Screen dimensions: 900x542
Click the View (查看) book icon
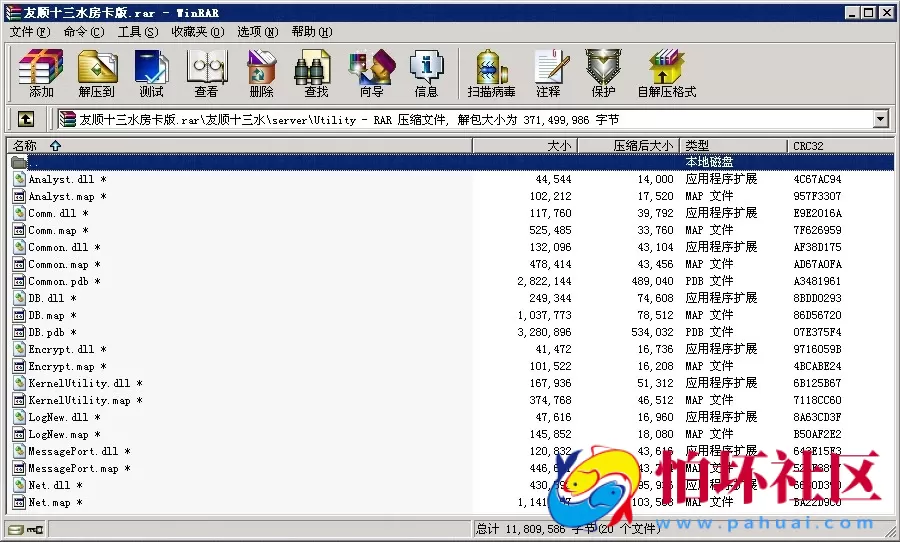207,73
